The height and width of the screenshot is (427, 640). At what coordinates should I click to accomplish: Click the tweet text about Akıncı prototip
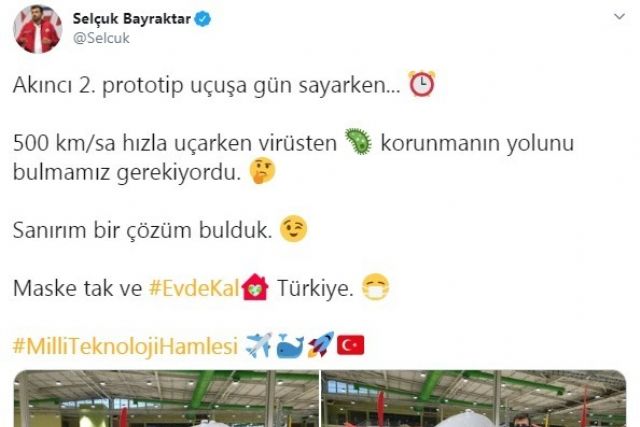click(x=207, y=85)
